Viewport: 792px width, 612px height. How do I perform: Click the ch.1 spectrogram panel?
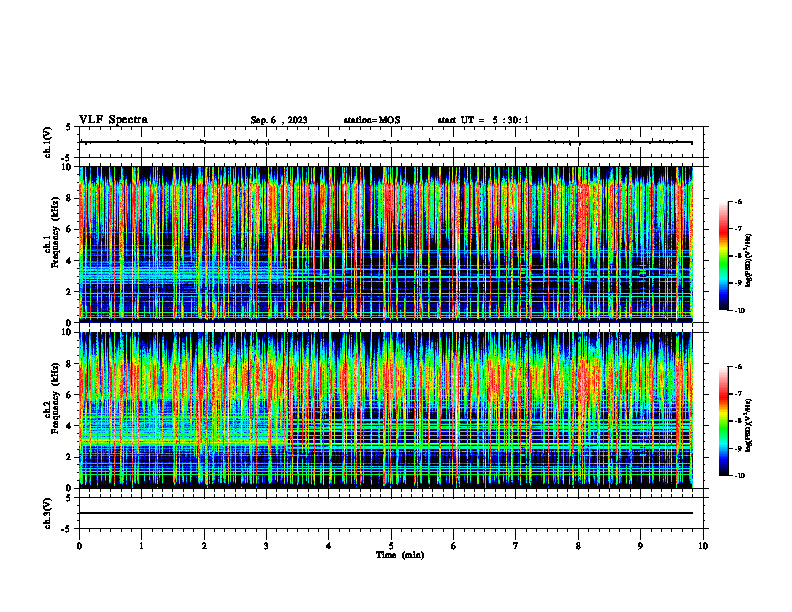pyautogui.click(x=385, y=244)
